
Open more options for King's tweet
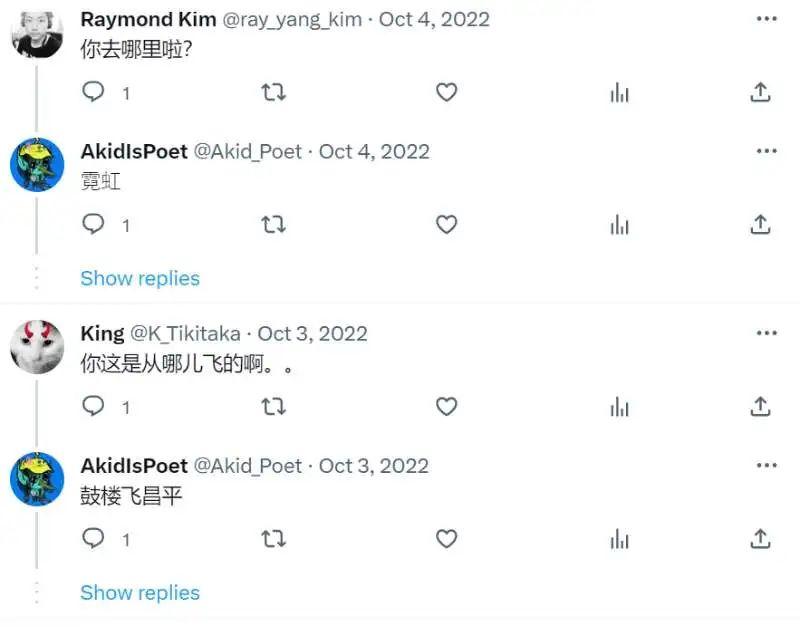767,332
